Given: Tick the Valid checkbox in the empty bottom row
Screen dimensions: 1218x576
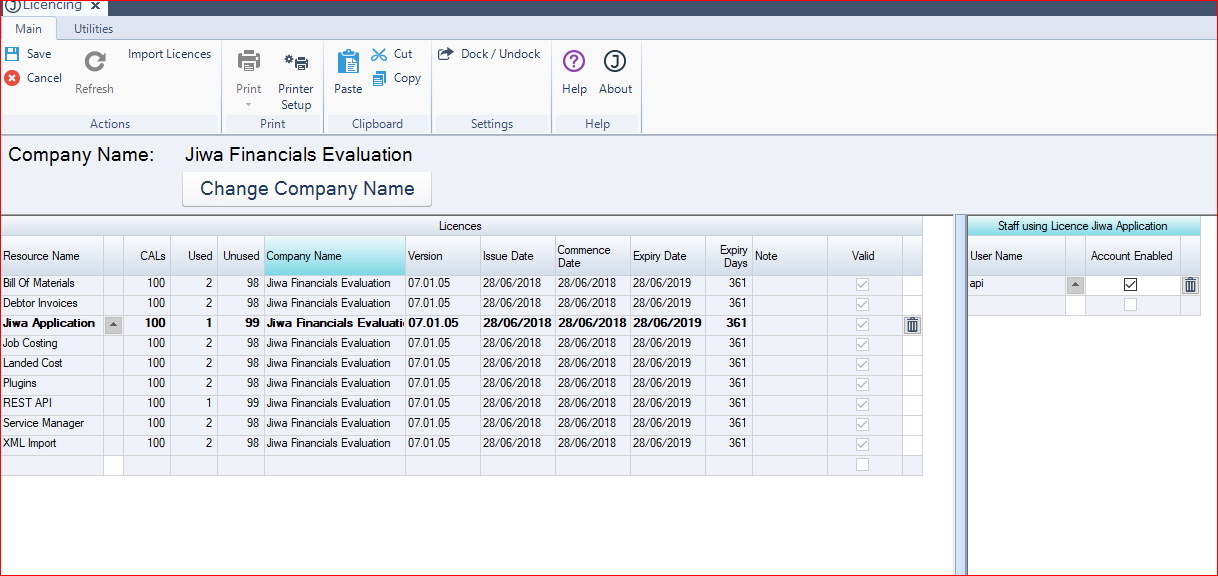Looking at the screenshot, I should tap(862, 465).
